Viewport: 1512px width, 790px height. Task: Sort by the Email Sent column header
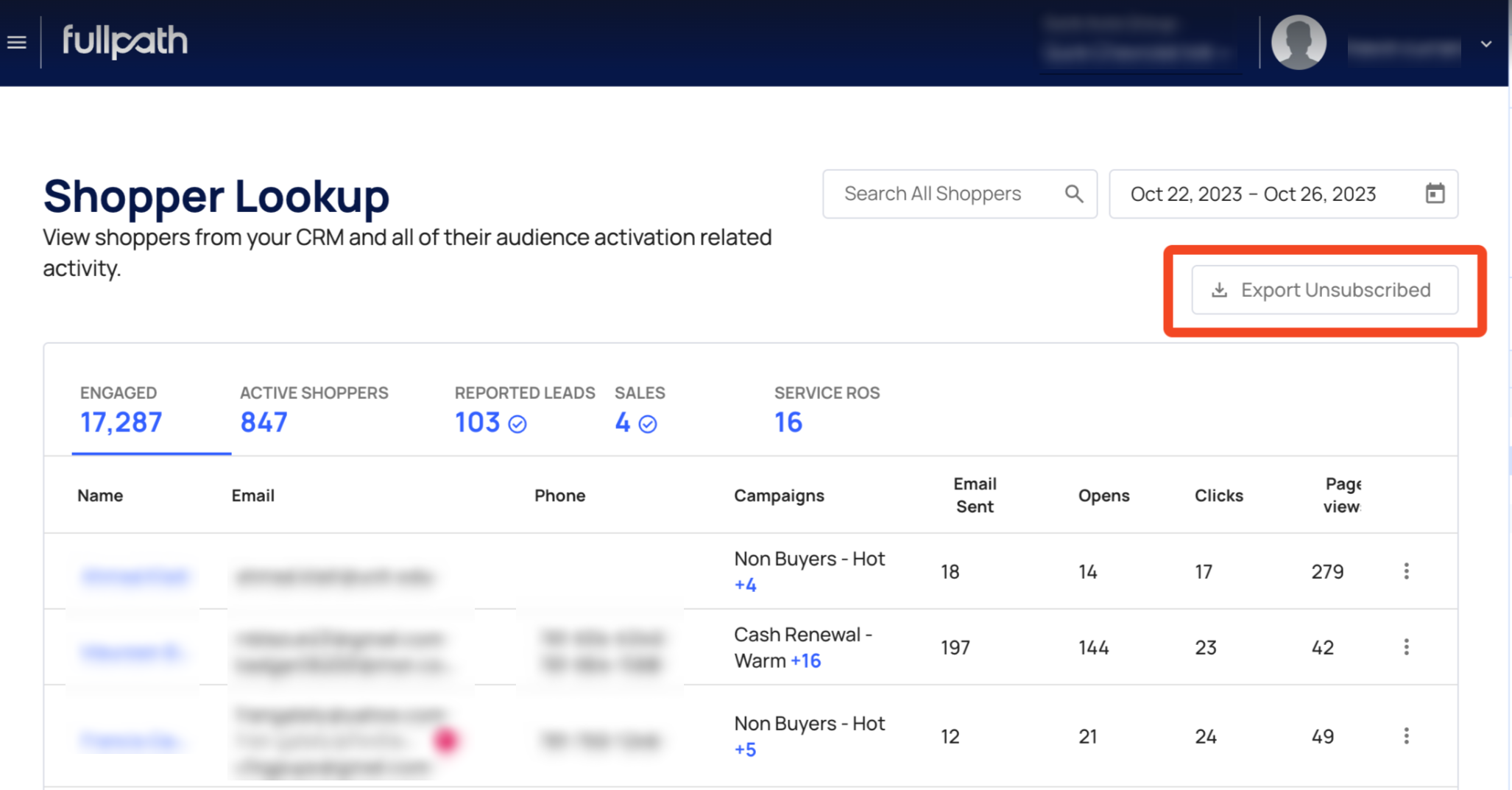tap(975, 495)
